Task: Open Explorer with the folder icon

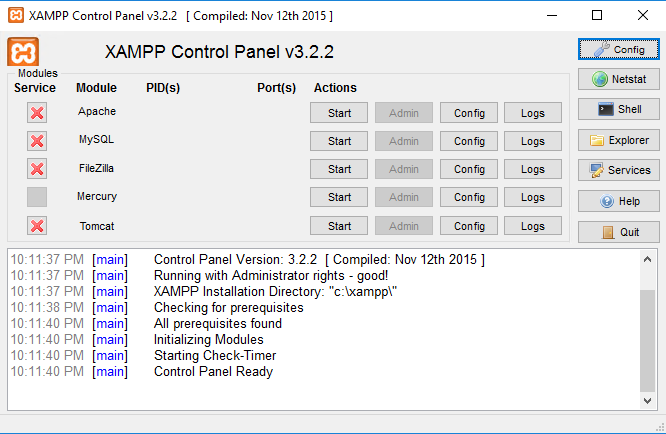Action: (618, 140)
